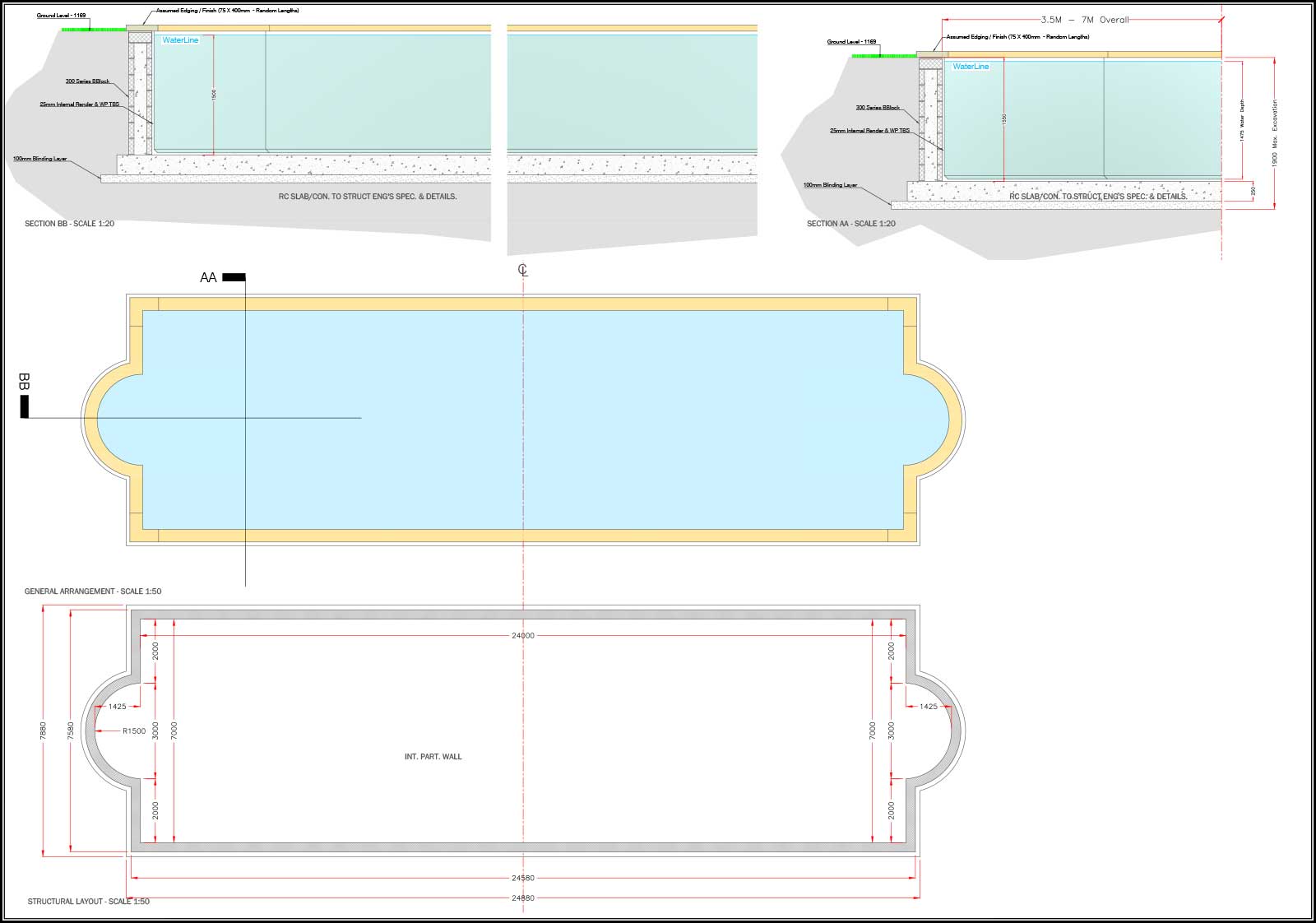
Task: Click the SECTION AA - SCALE 1:20 title
Action: [850, 224]
